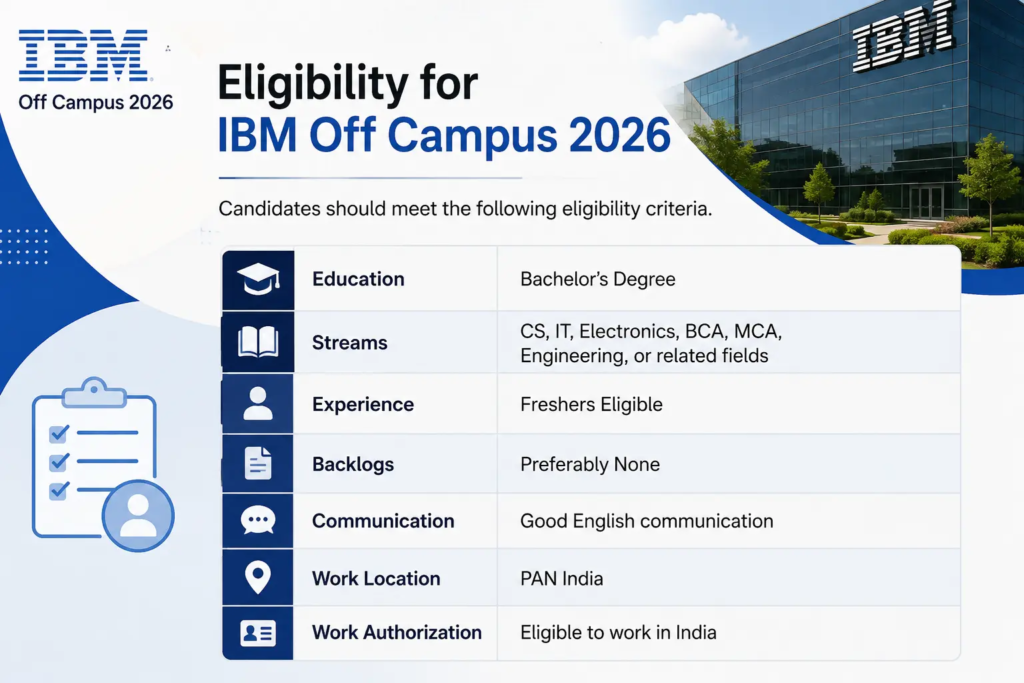Click the second checkmark on the clipboard

[x=59, y=462]
